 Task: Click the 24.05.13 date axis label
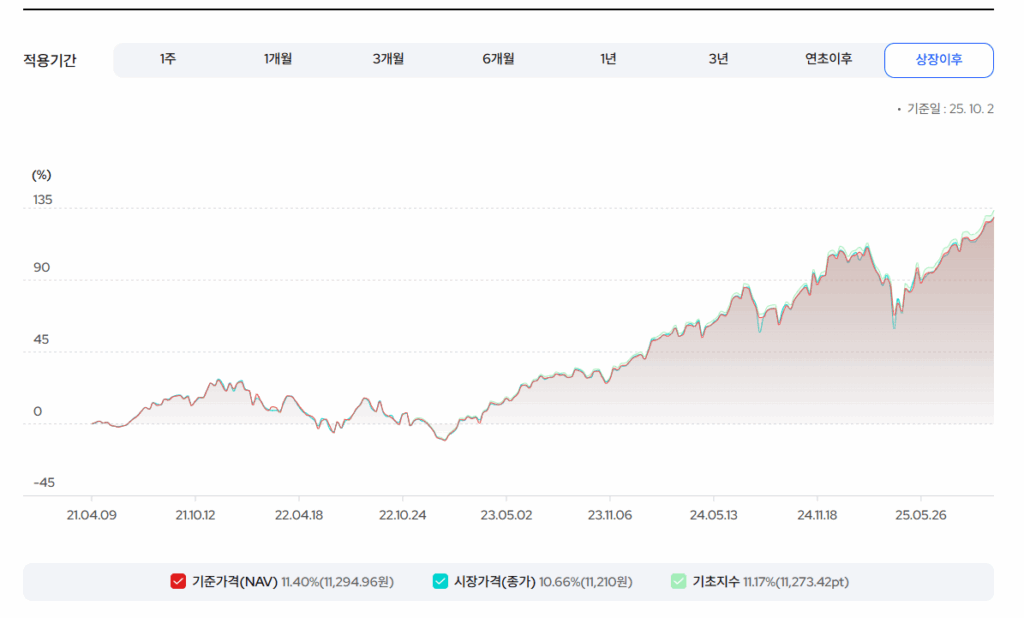coord(713,515)
